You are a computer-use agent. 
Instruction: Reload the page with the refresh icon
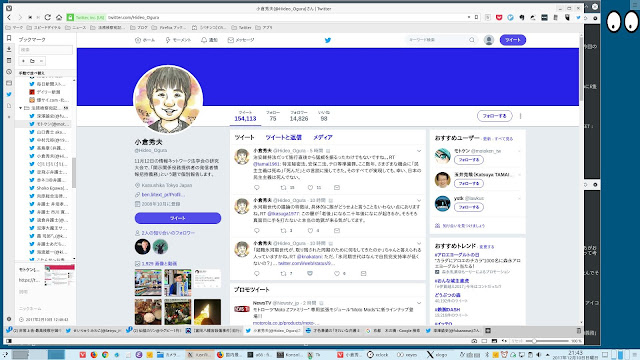[x=48, y=18]
